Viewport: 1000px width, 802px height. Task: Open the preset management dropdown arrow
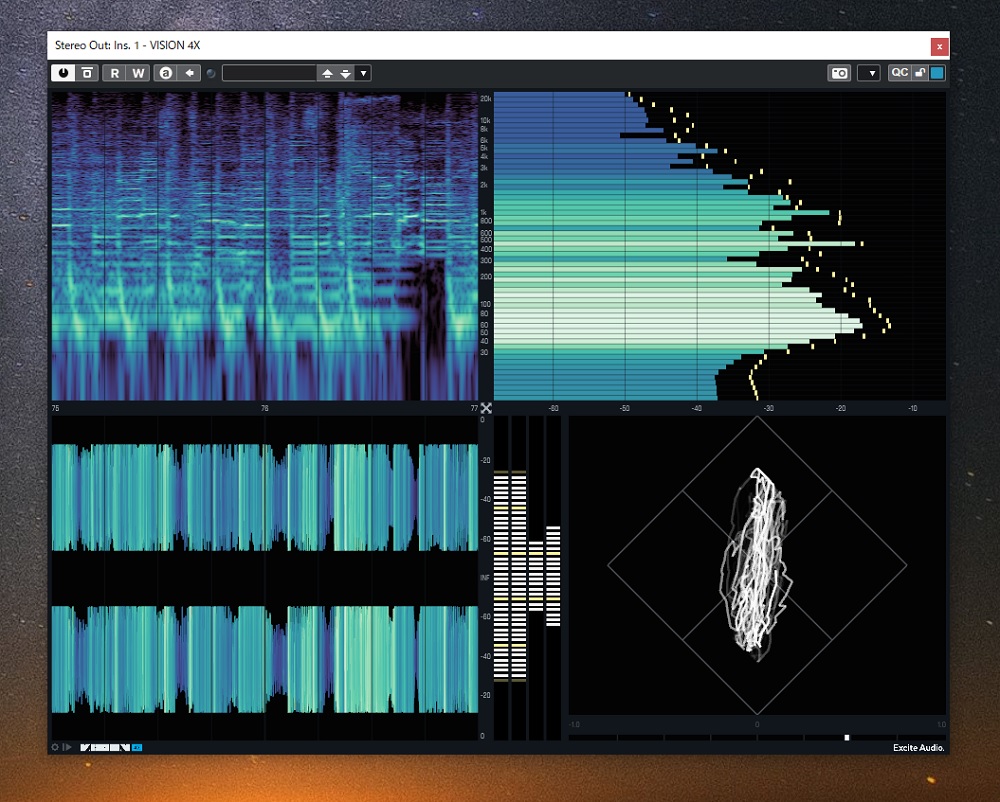pyautogui.click(x=363, y=72)
